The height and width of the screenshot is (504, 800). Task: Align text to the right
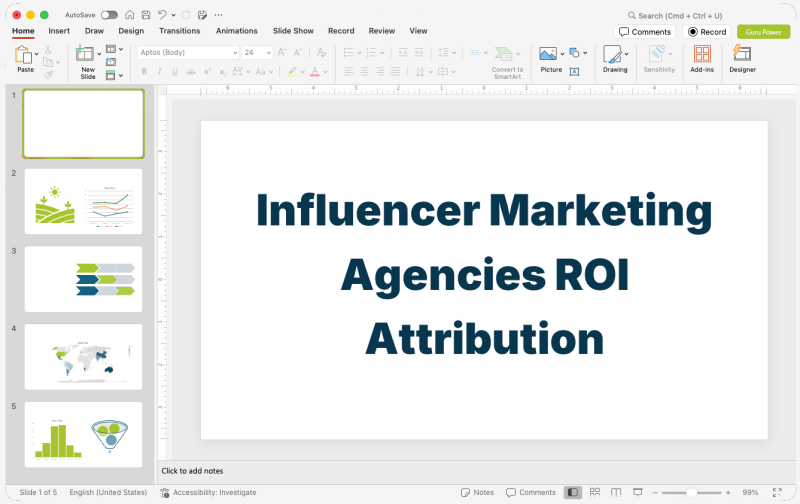[380, 71]
